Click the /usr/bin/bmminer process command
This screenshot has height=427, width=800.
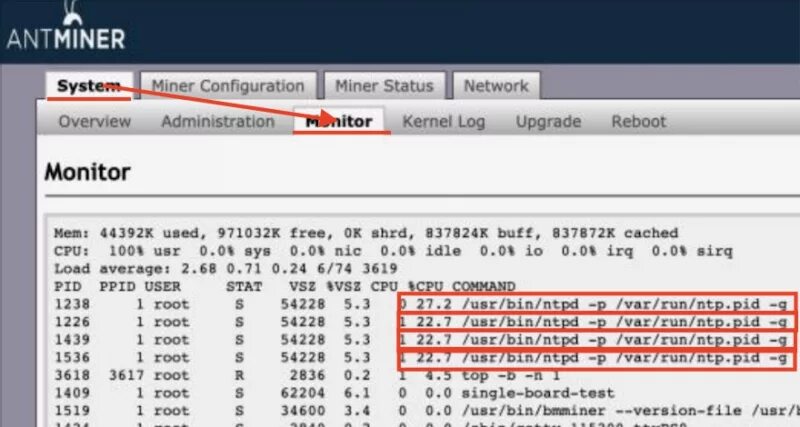click(x=631, y=411)
